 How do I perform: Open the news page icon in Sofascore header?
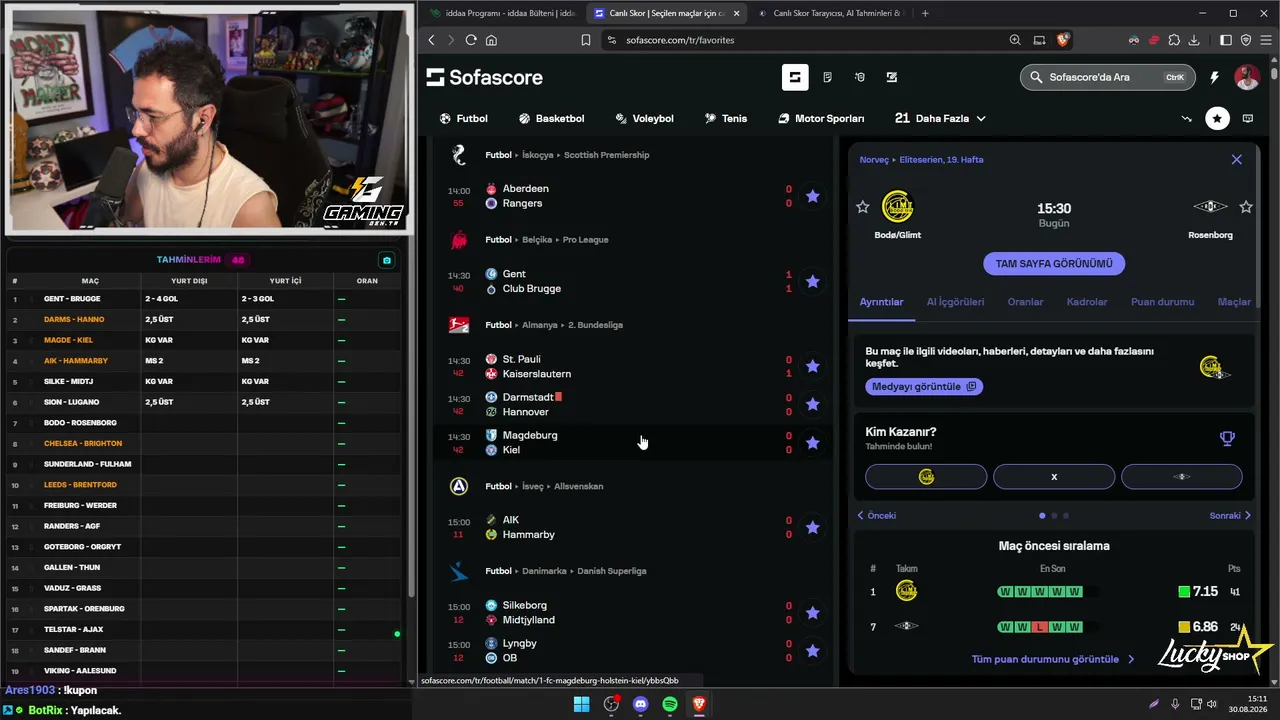[x=827, y=77]
